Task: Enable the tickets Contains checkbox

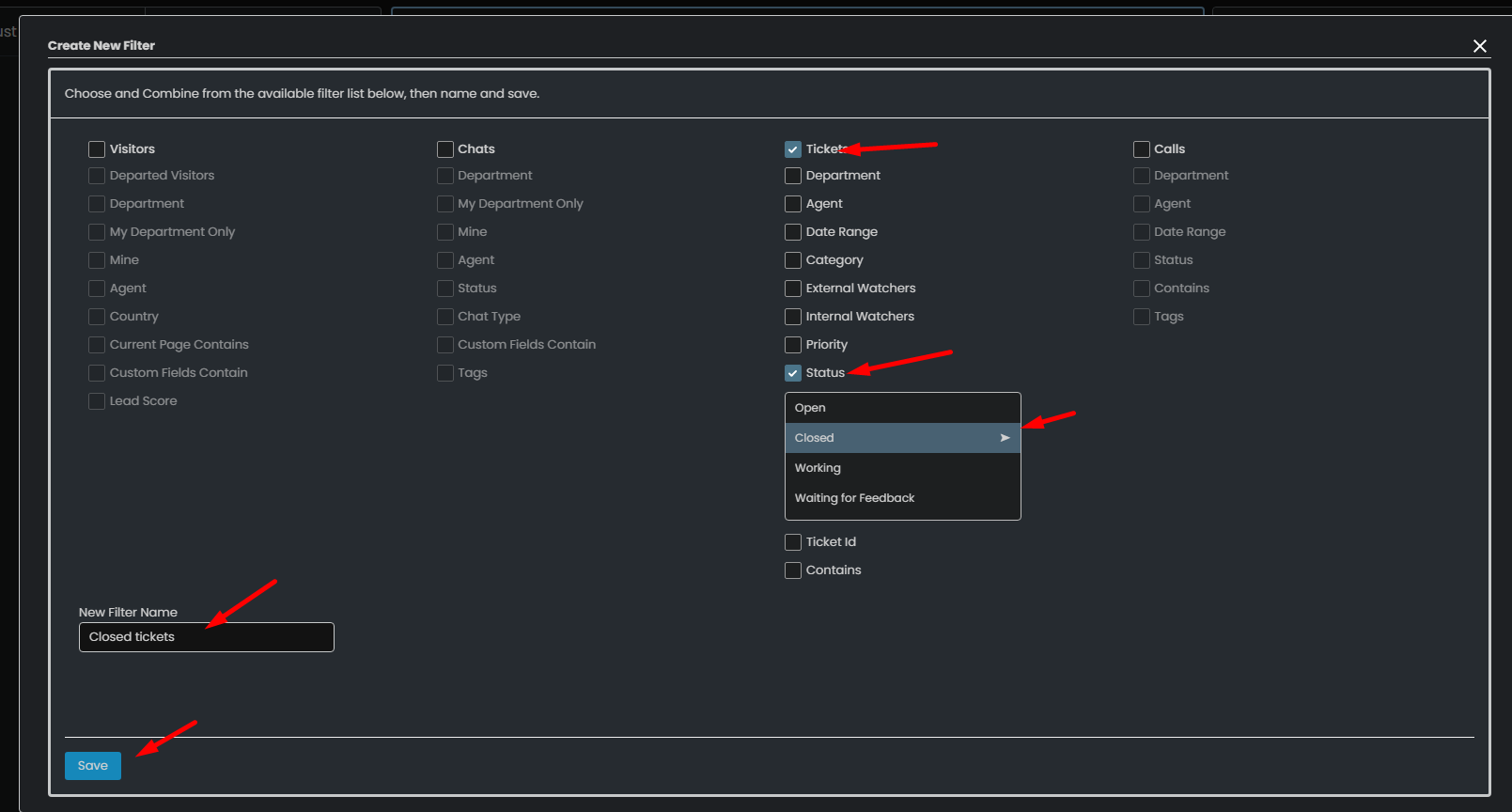Action: (x=793, y=570)
